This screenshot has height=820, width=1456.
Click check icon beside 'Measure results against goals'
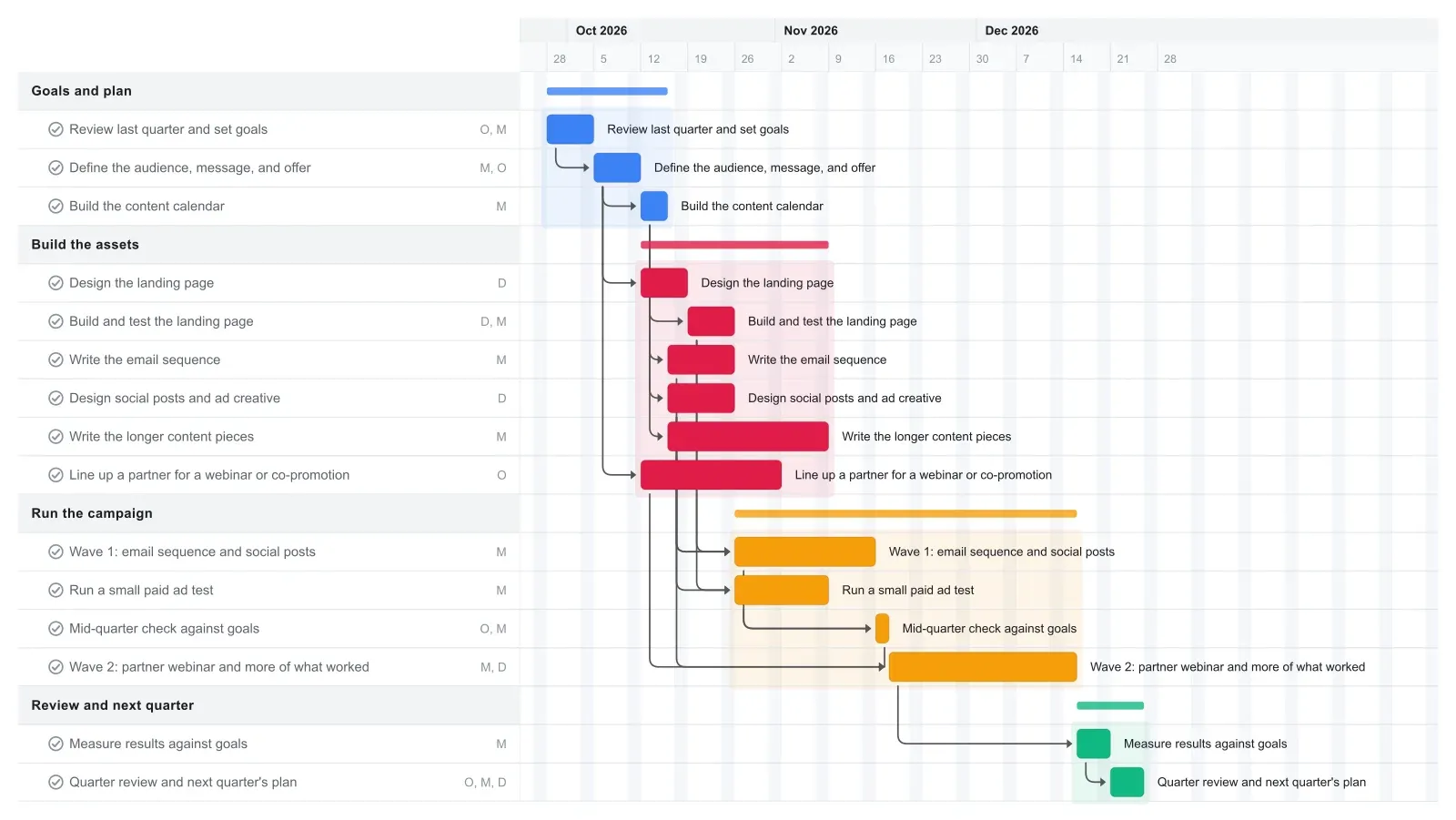[x=56, y=744]
